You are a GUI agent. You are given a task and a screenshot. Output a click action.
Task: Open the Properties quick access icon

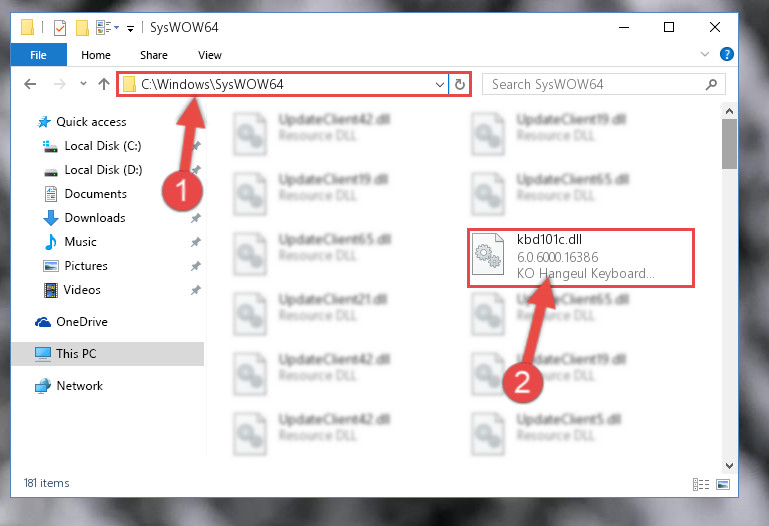click(x=60, y=27)
